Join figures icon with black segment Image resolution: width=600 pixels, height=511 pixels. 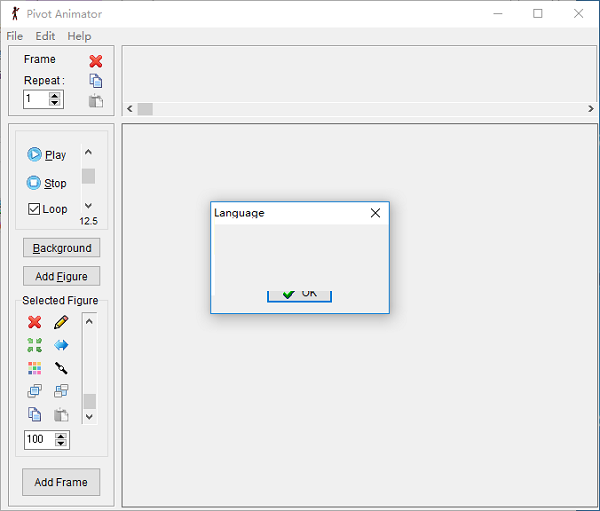(61, 368)
